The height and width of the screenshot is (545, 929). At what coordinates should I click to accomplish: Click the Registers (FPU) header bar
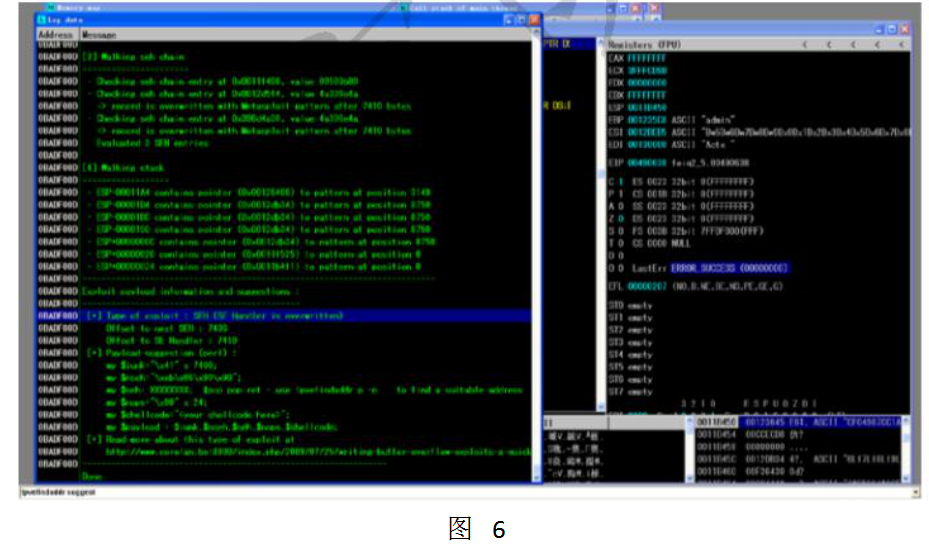758,44
